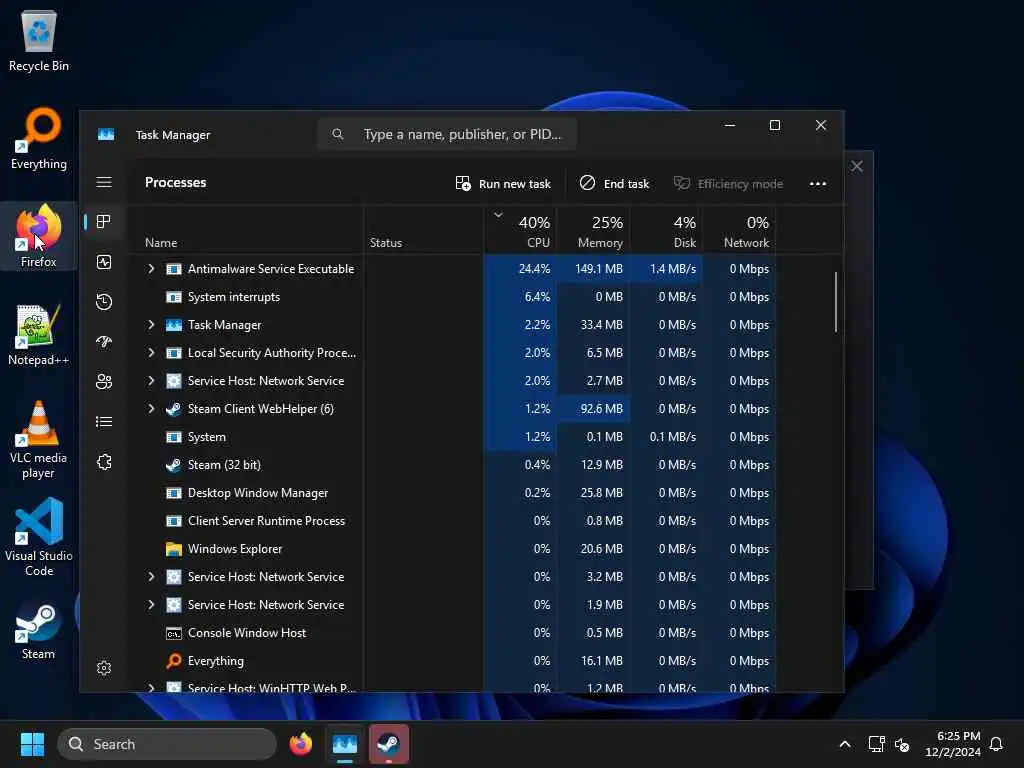Select the Visual Studio Code desktop shortcut
The width and height of the screenshot is (1024, 768).
tap(39, 537)
